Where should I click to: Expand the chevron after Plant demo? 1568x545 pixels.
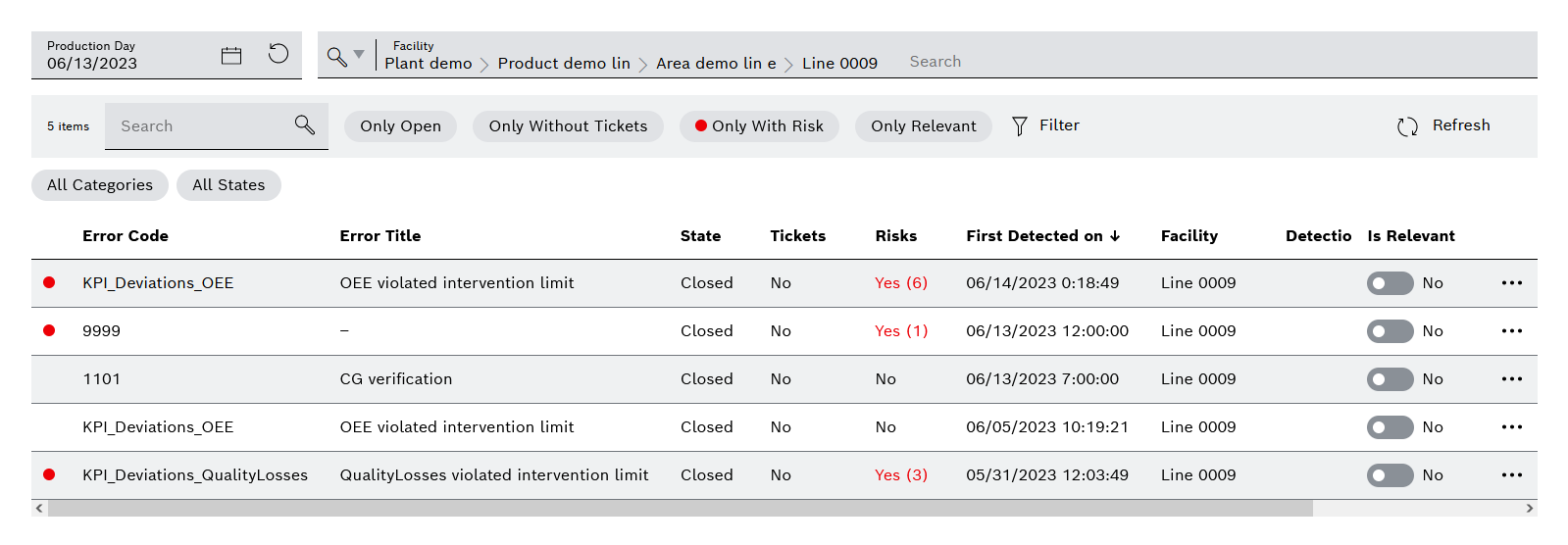484,65
